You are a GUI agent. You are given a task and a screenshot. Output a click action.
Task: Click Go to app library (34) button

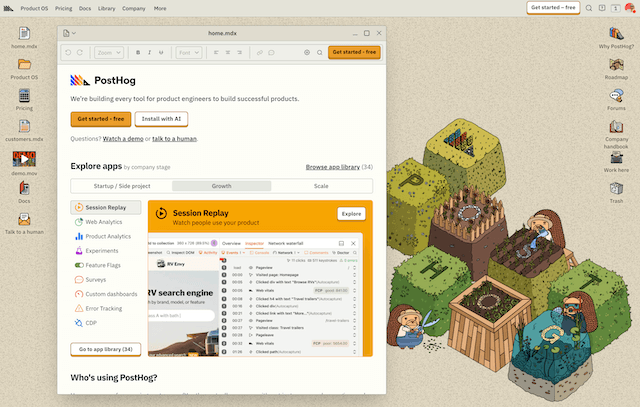tap(106, 349)
